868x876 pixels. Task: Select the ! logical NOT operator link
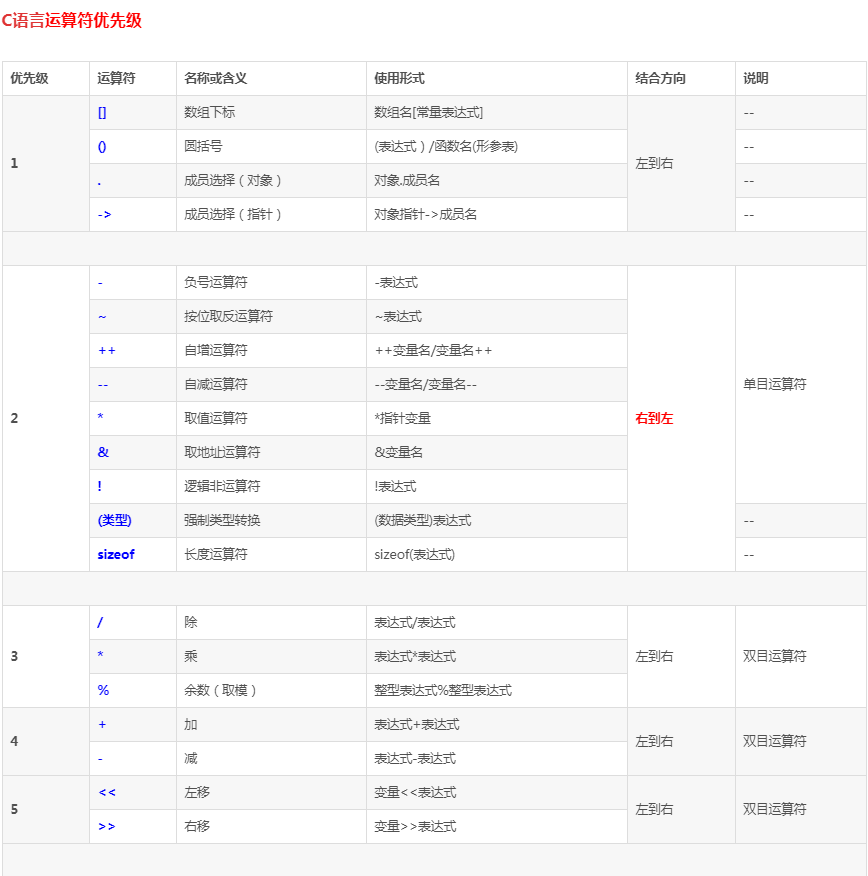pos(97,486)
